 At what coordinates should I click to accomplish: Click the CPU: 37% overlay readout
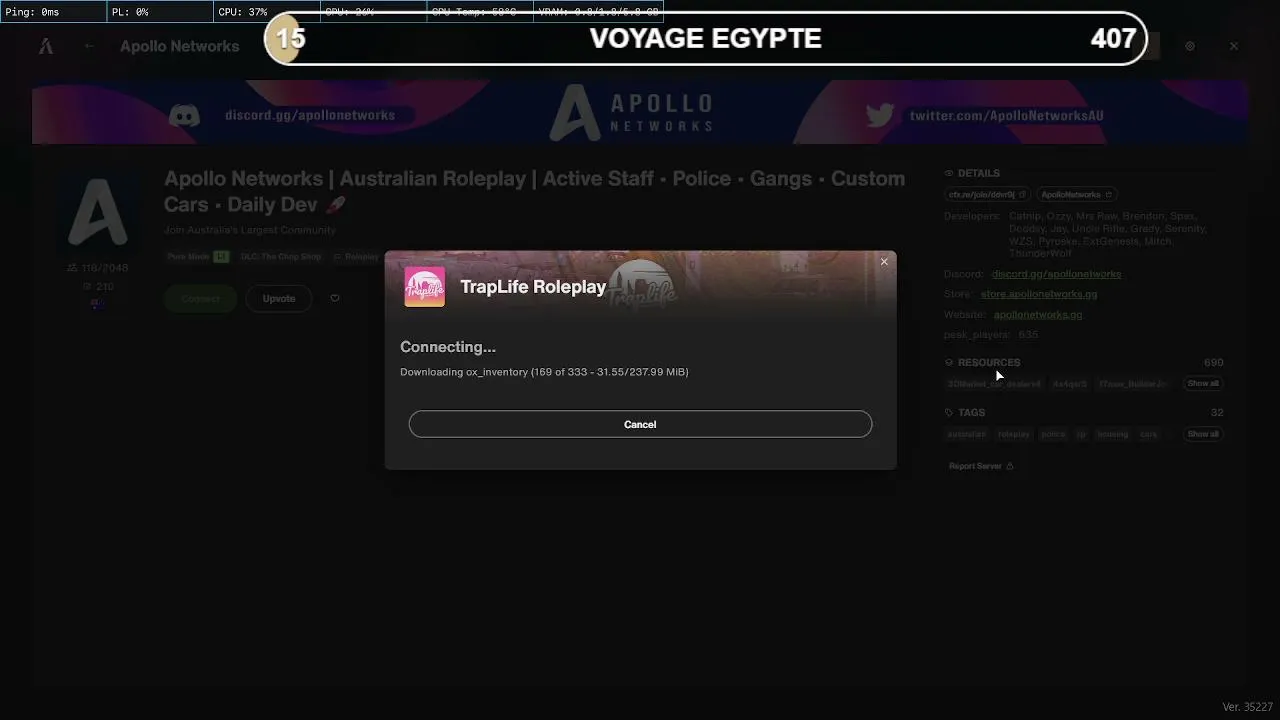point(243,12)
